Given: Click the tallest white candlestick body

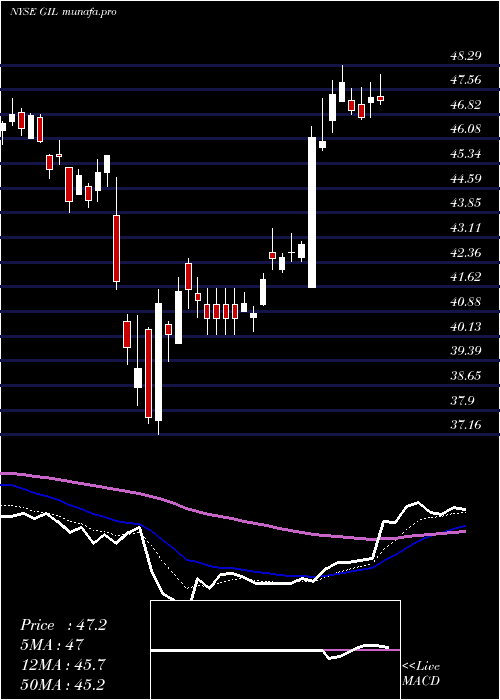Looking at the screenshot, I should [312, 212].
